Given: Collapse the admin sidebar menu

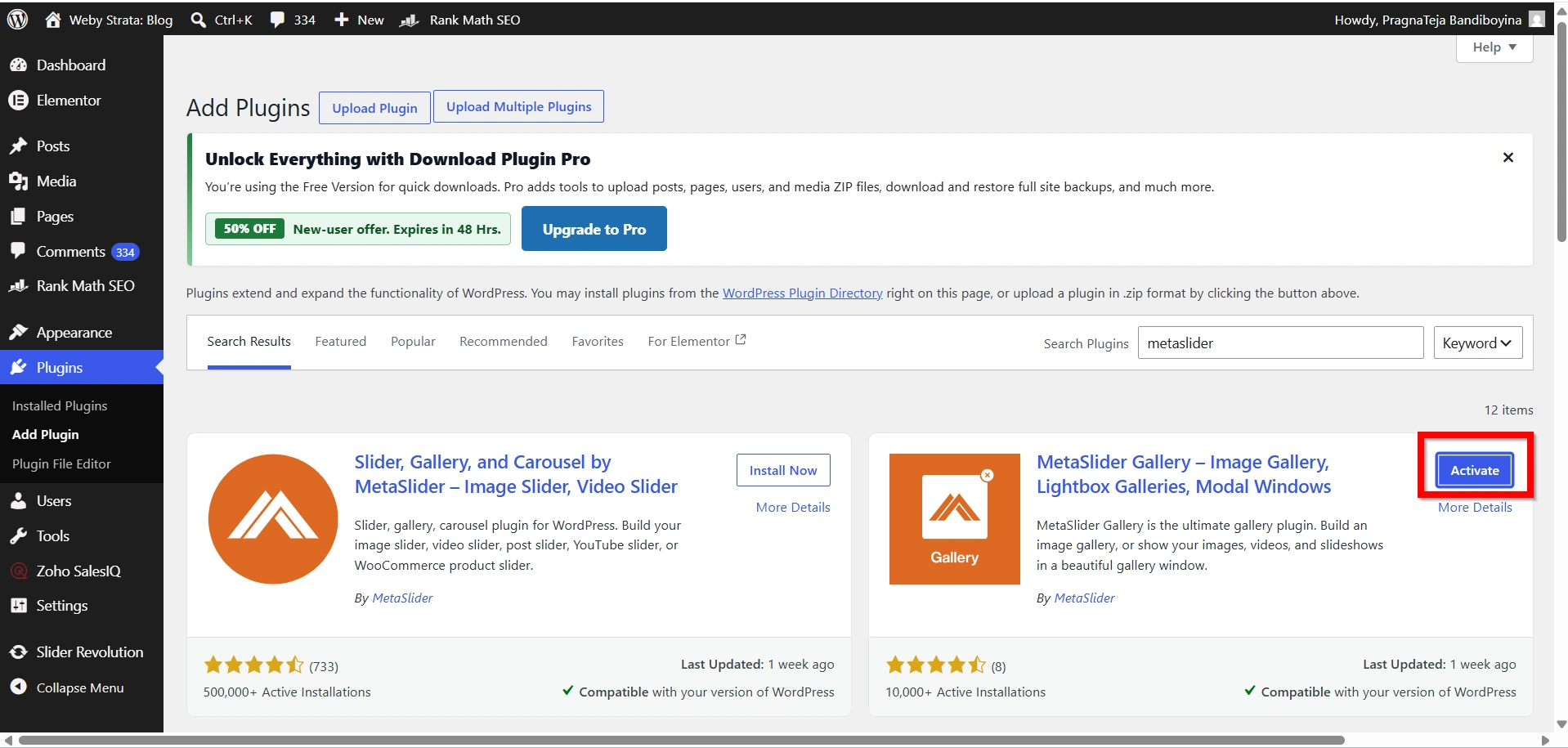Looking at the screenshot, I should point(82,688).
